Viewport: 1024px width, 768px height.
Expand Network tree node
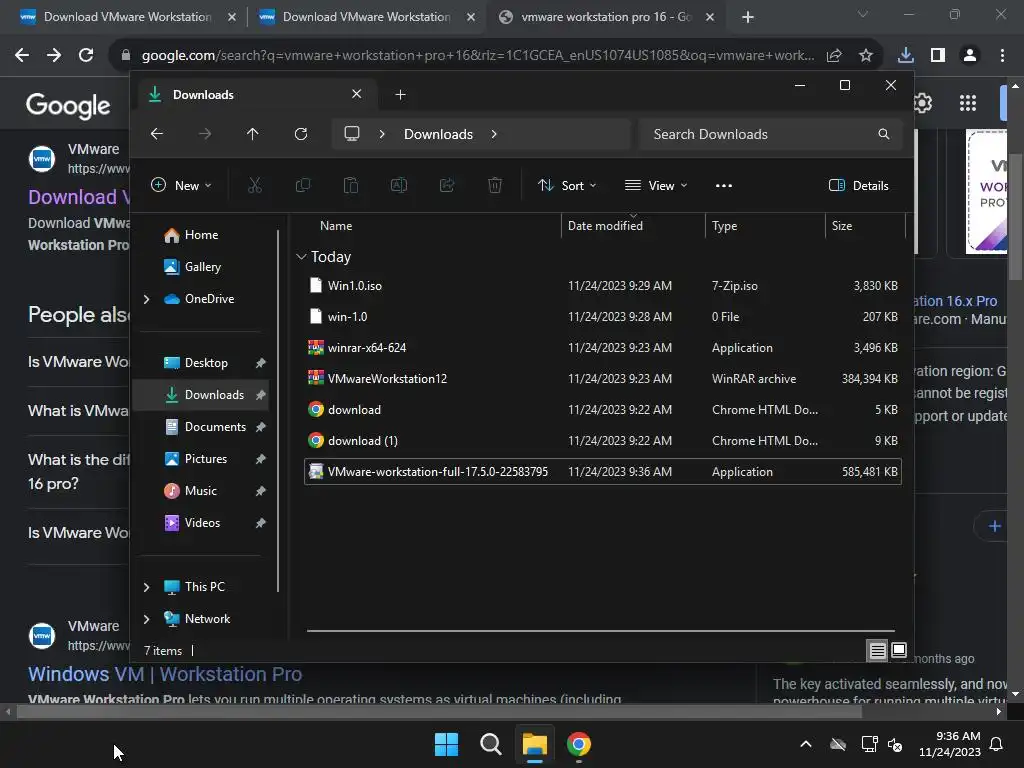click(146, 619)
